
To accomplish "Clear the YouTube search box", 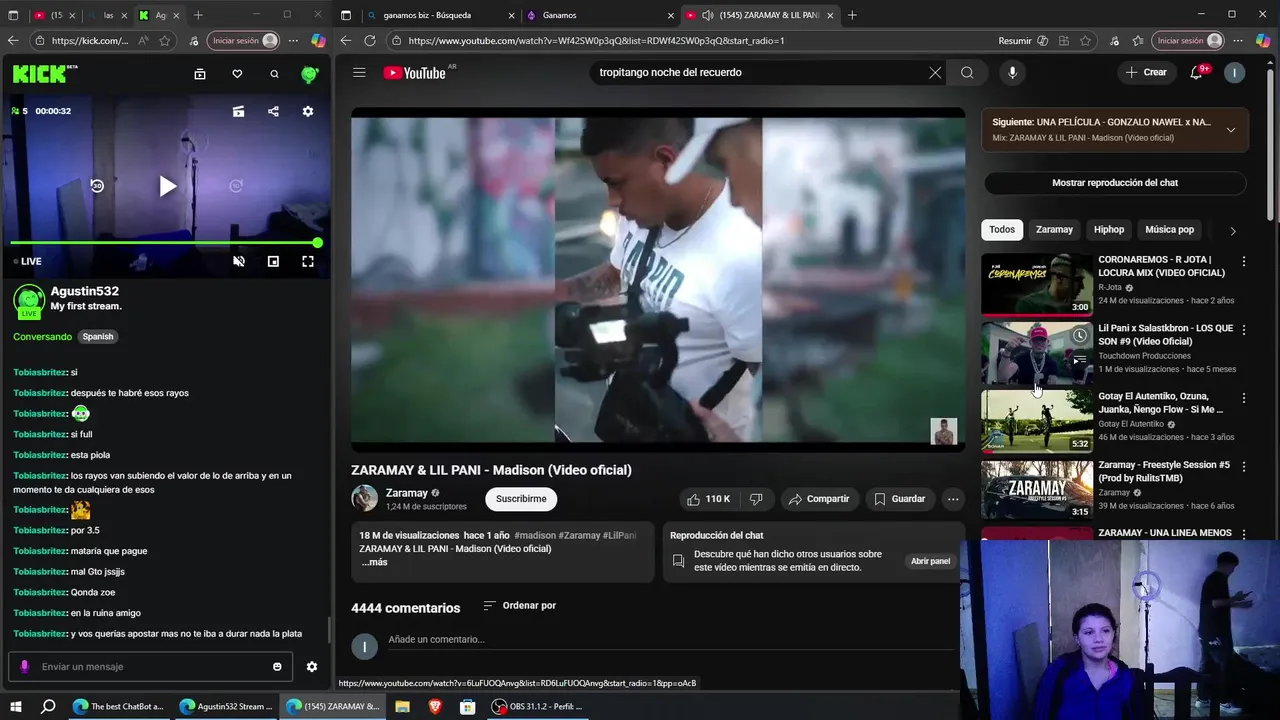I will 935,73.
